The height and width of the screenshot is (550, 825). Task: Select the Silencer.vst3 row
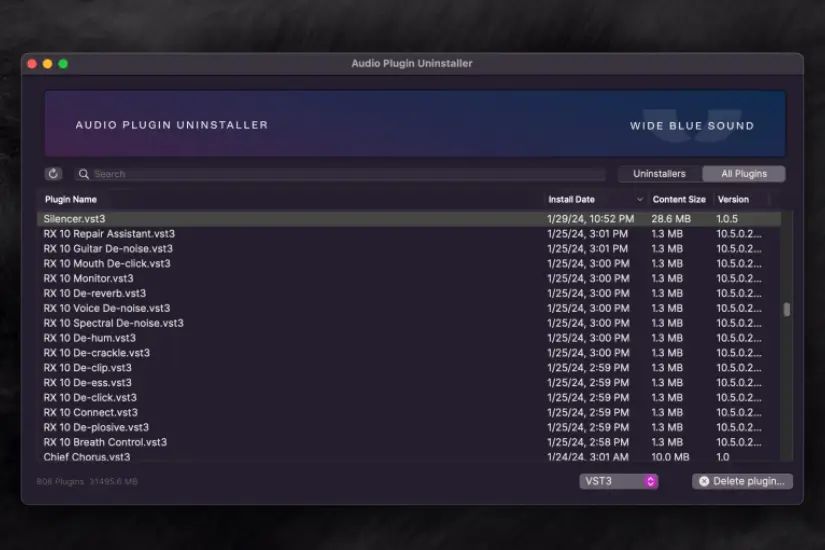[x=409, y=218]
